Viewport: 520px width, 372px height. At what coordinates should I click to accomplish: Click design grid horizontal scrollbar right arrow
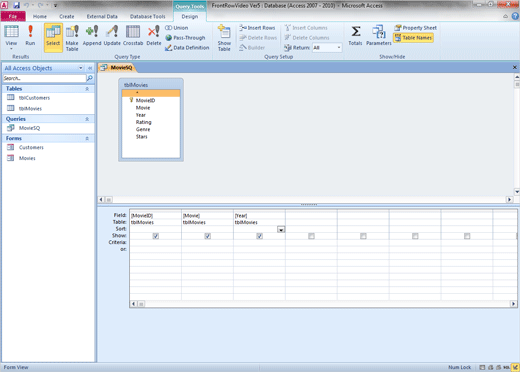click(513, 304)
